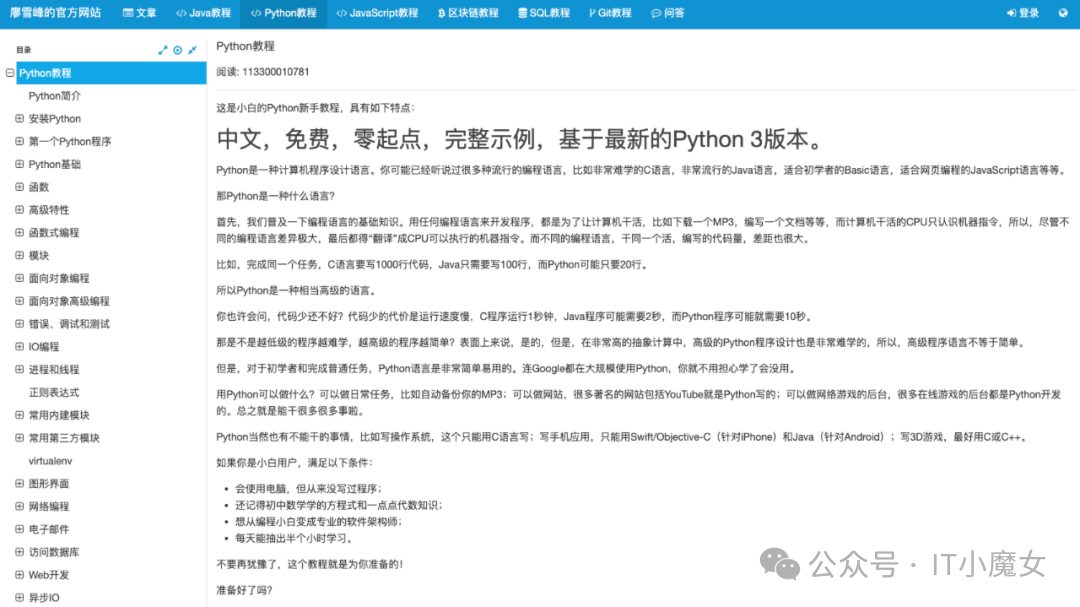Click the list icon on SQL教程 tab
Viewport: 1080px width, 607px height.
[x=523, y=13]
